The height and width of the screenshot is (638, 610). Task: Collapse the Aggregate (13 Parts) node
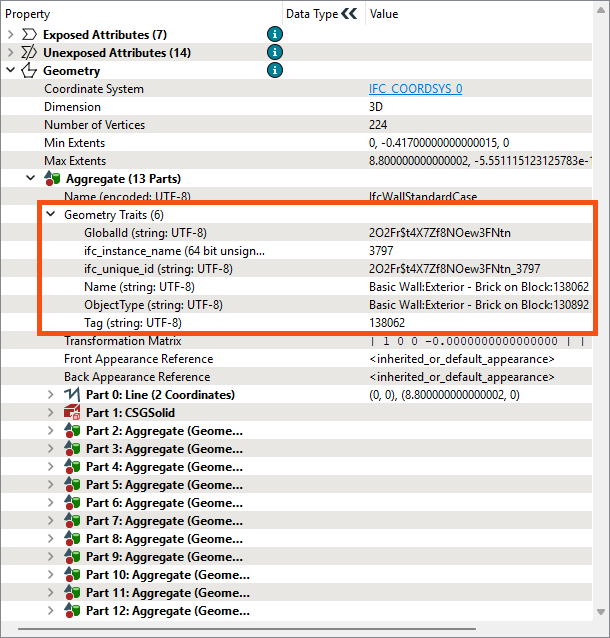pyautogui.click(x=31, y=179)
